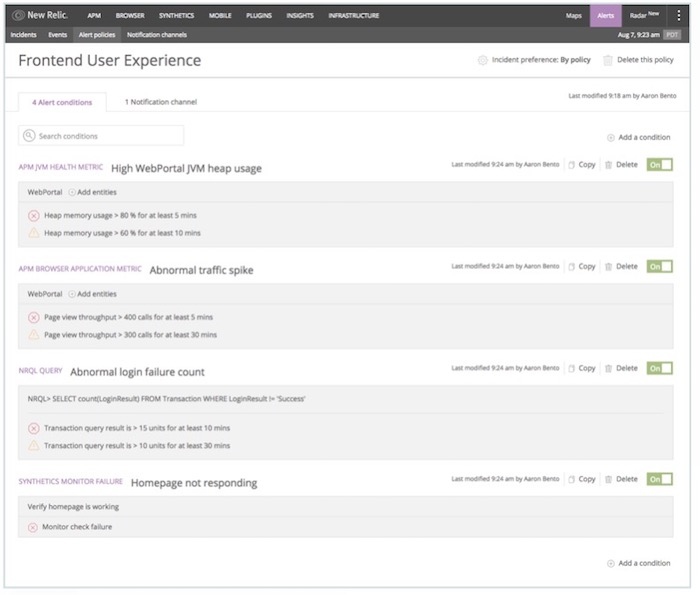700x595 pixels.
Task: Click the bottom Add a condition link
Action: [x=644, y=563]
